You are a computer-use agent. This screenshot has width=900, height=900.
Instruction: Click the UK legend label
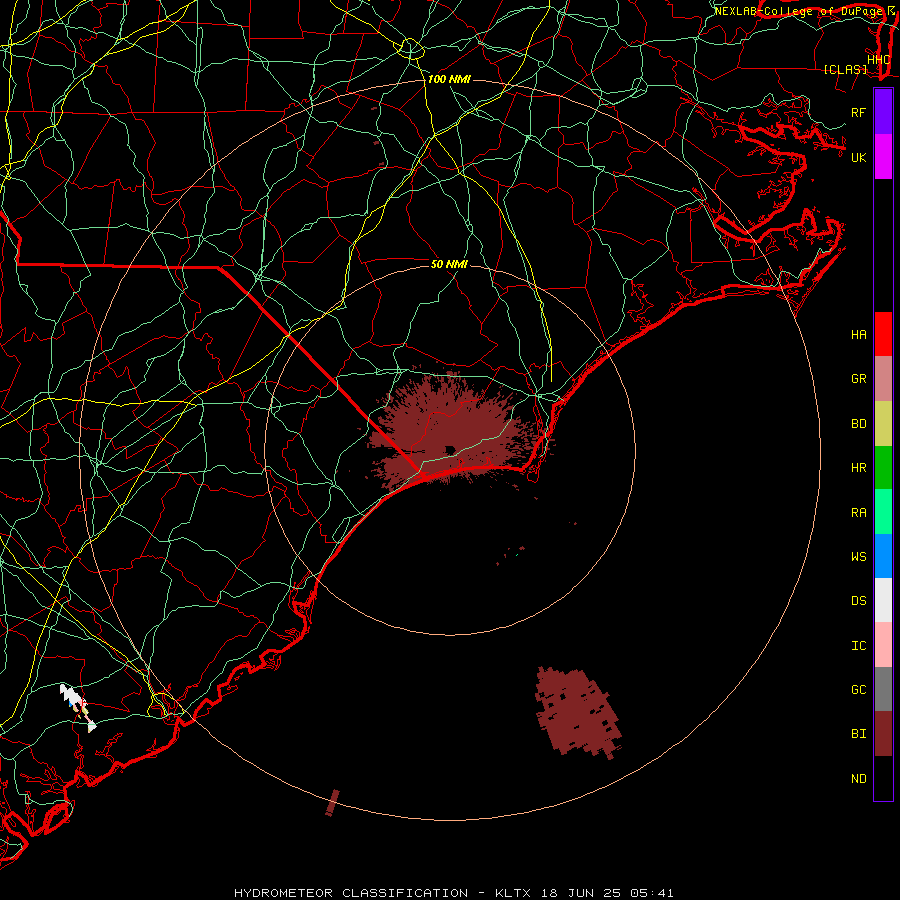click(x=858, y=158)
